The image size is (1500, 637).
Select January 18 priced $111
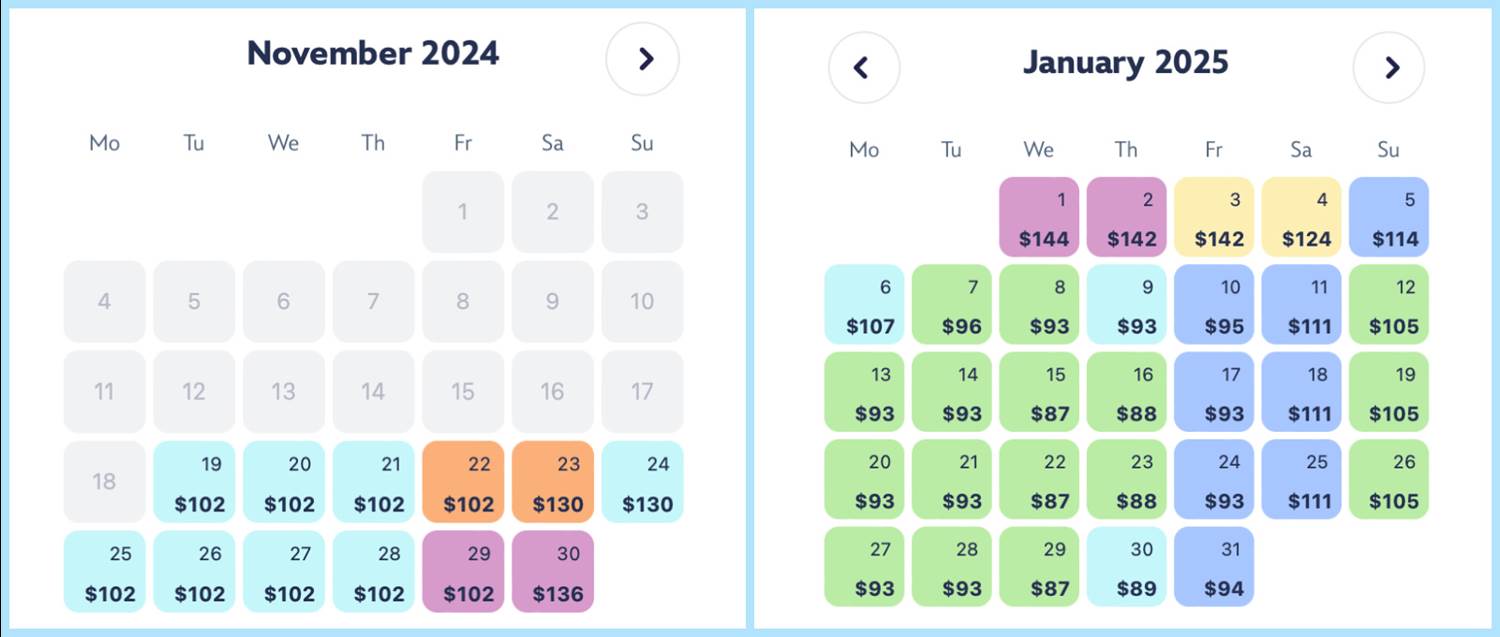click(x=1301, y=392)
